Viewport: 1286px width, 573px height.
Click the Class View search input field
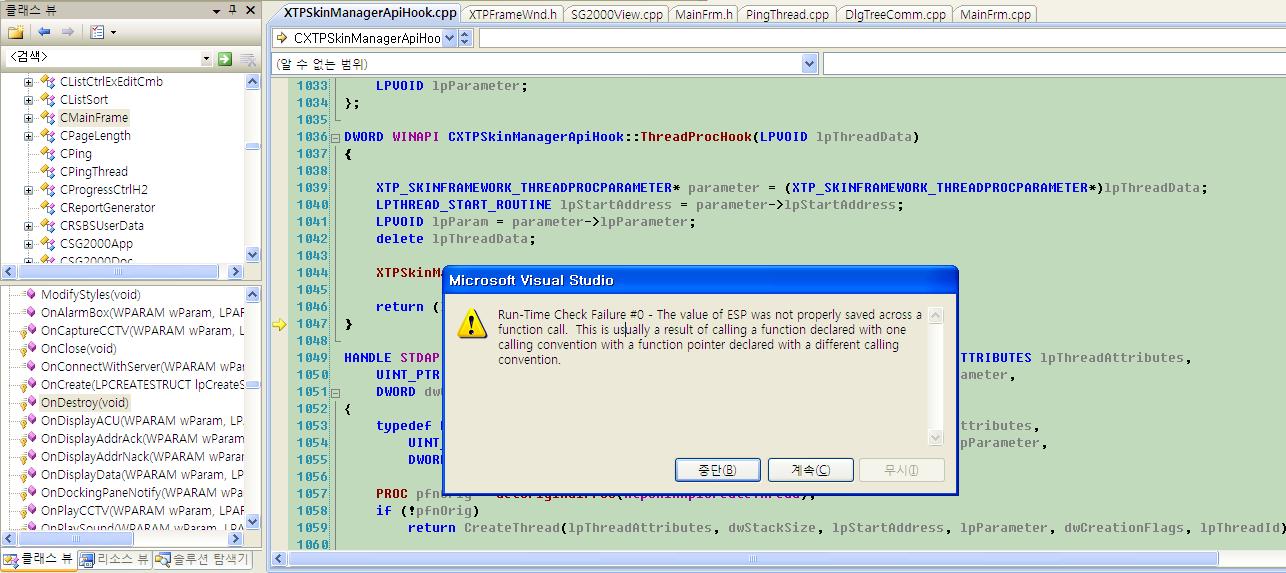point(100,59)
